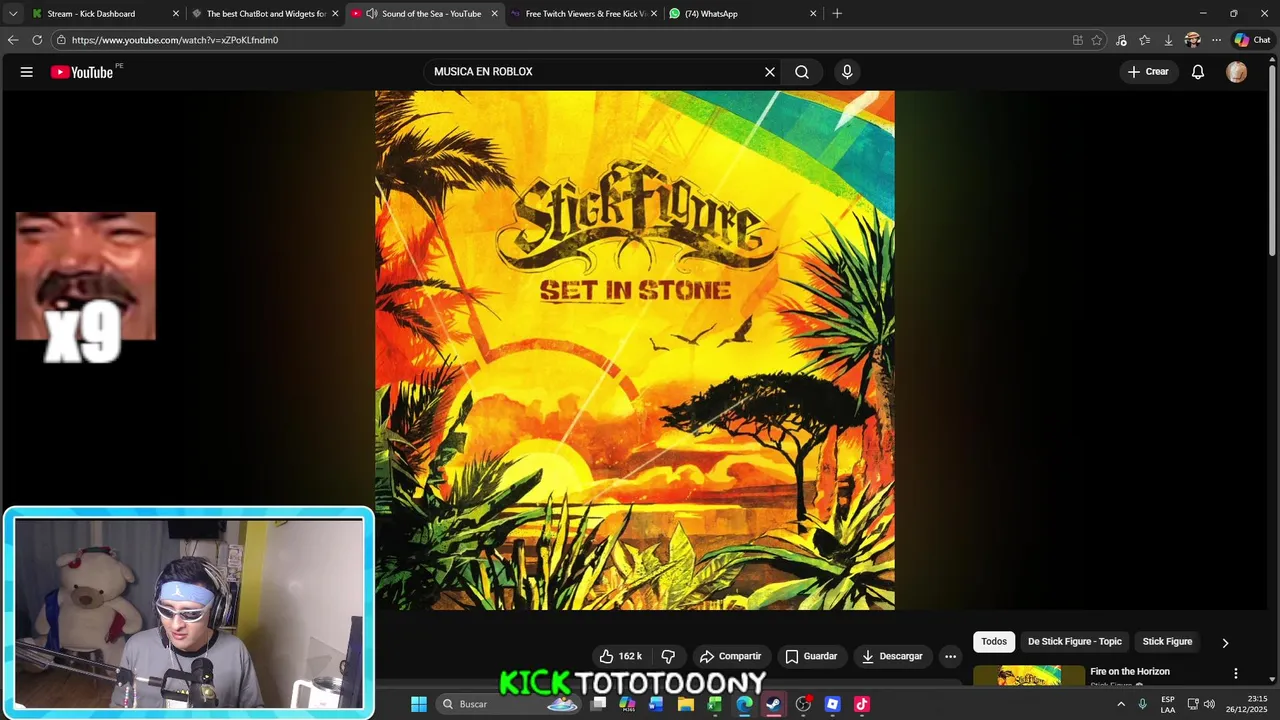Viewport: 1280px width, 720px height.
Task: Start voice search with microphone icon
Action: click(847, 72)
